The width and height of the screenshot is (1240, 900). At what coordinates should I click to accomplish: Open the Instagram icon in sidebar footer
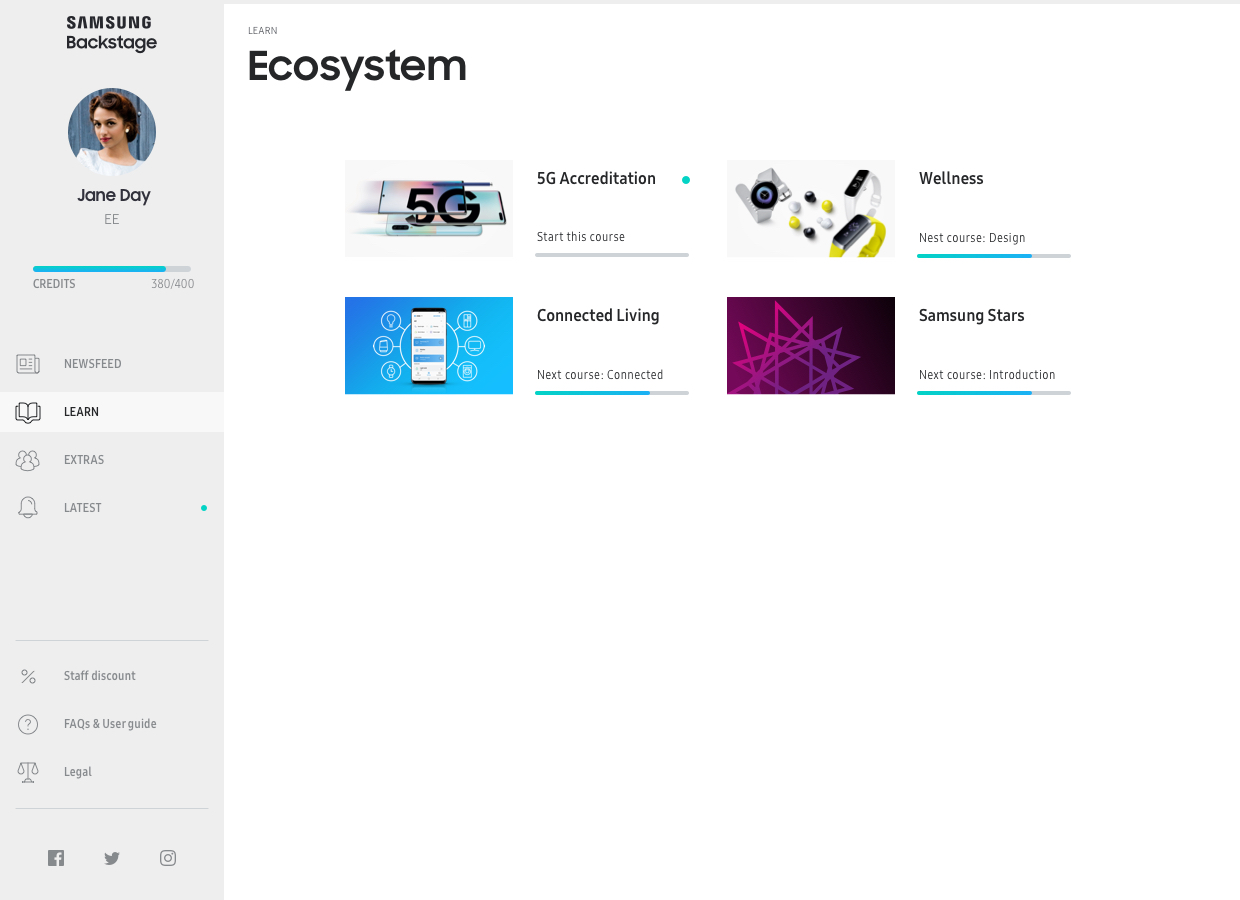168,858
